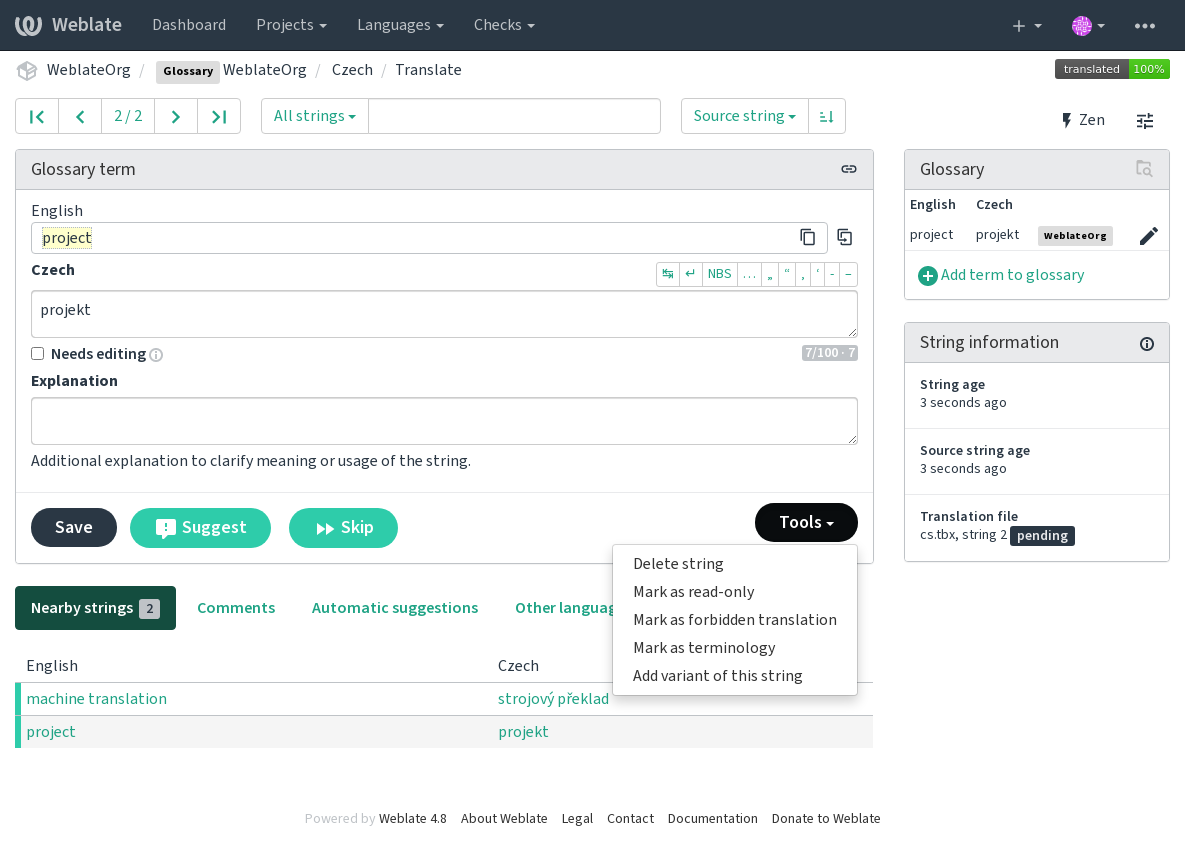Open the Other languages tab
The width and height of the screenshot is (1185, 856).
[x=563, y=608]
